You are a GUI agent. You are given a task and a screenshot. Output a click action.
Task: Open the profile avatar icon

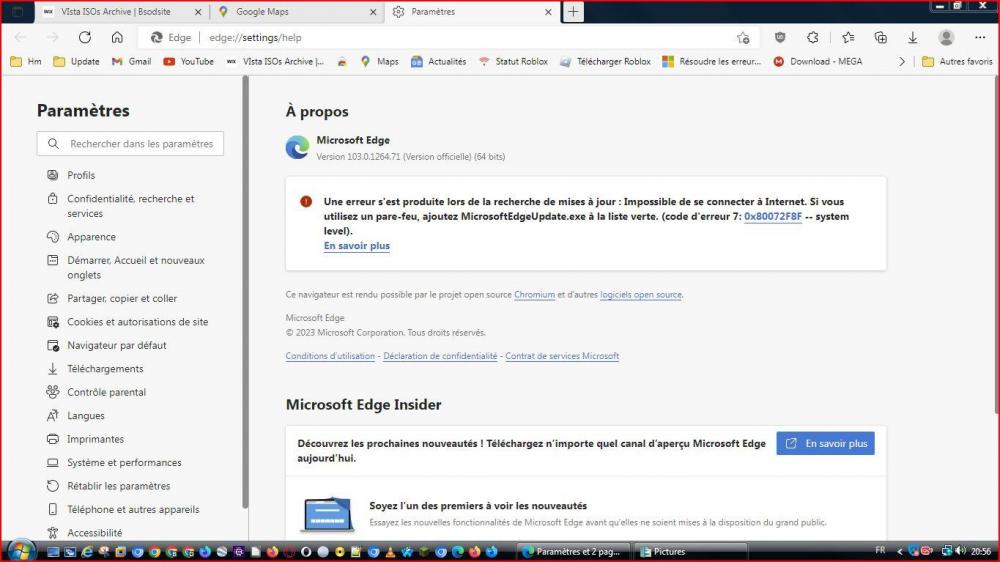tap(946, 38)
